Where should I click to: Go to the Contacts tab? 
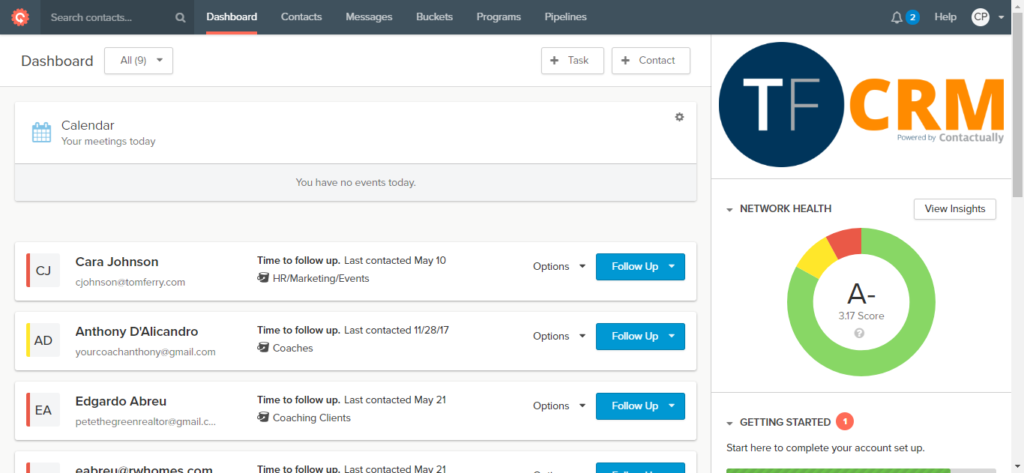pyautogui.click(x=301, y=17)
